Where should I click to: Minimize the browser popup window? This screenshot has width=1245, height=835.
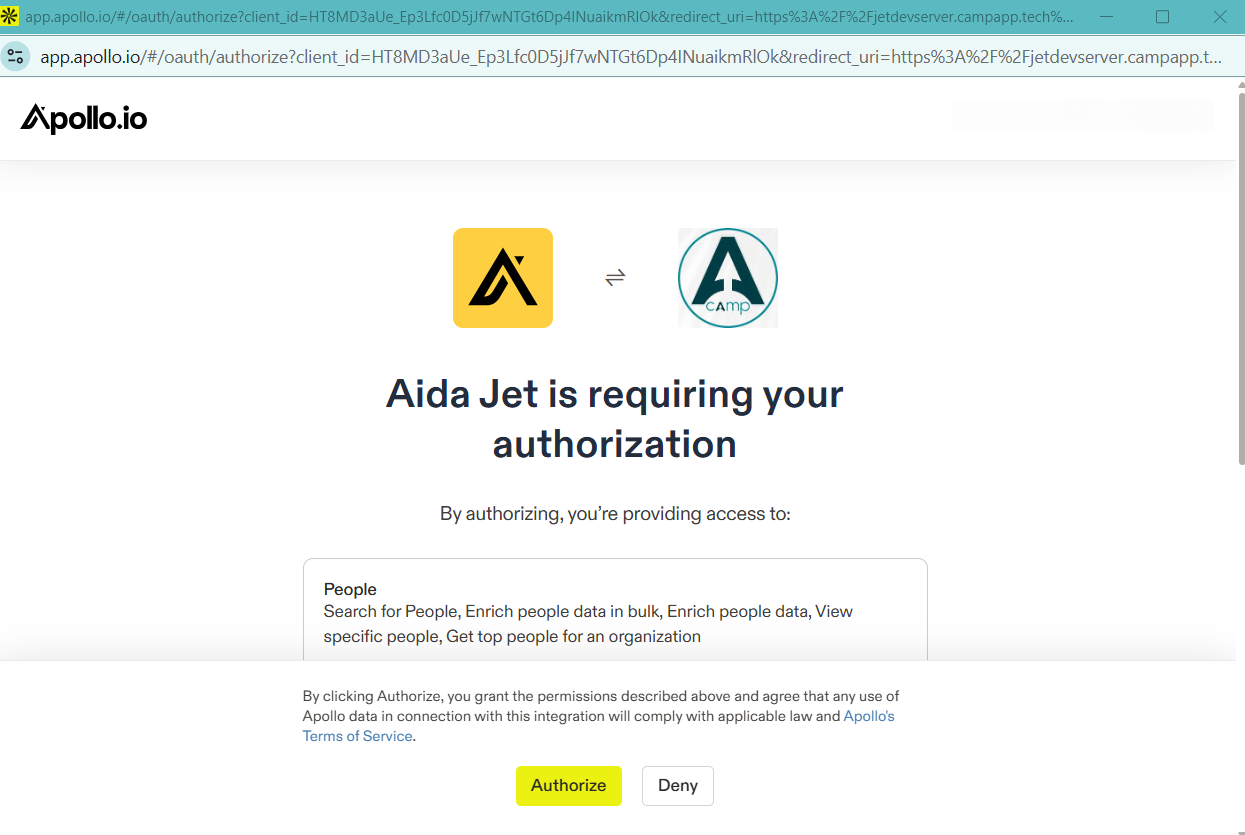point(1108,17)
